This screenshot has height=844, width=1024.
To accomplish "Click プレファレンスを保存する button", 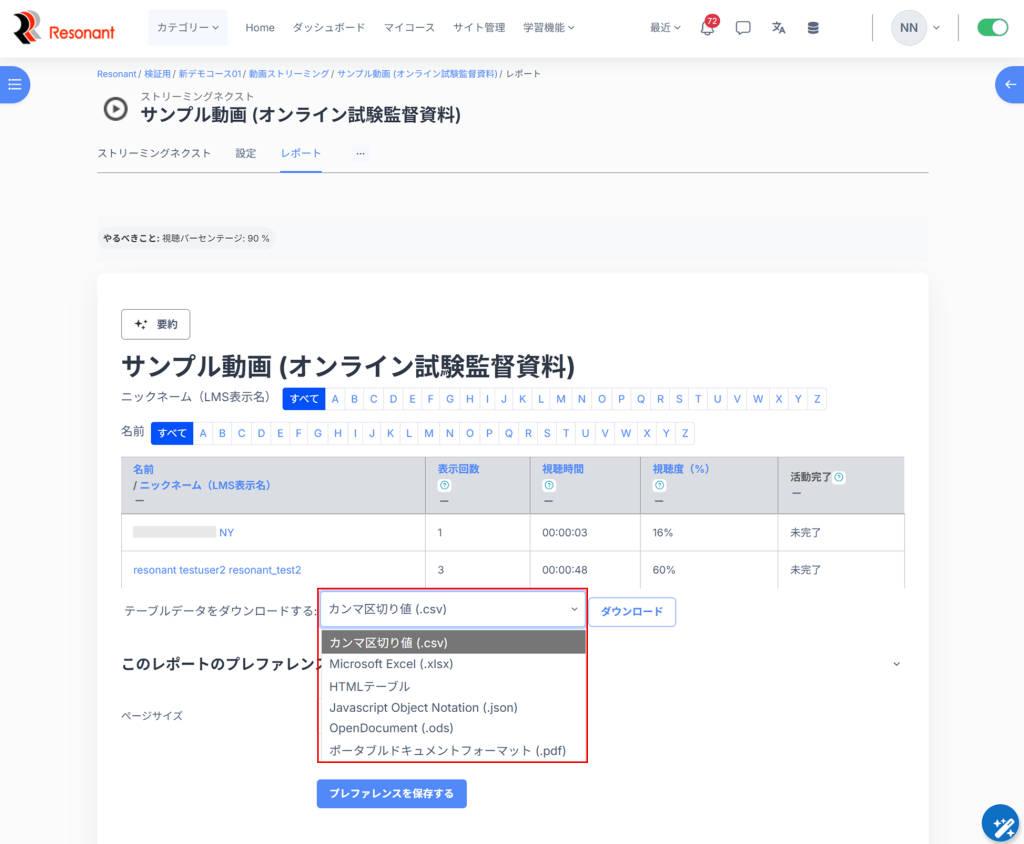I will point(391,794).
